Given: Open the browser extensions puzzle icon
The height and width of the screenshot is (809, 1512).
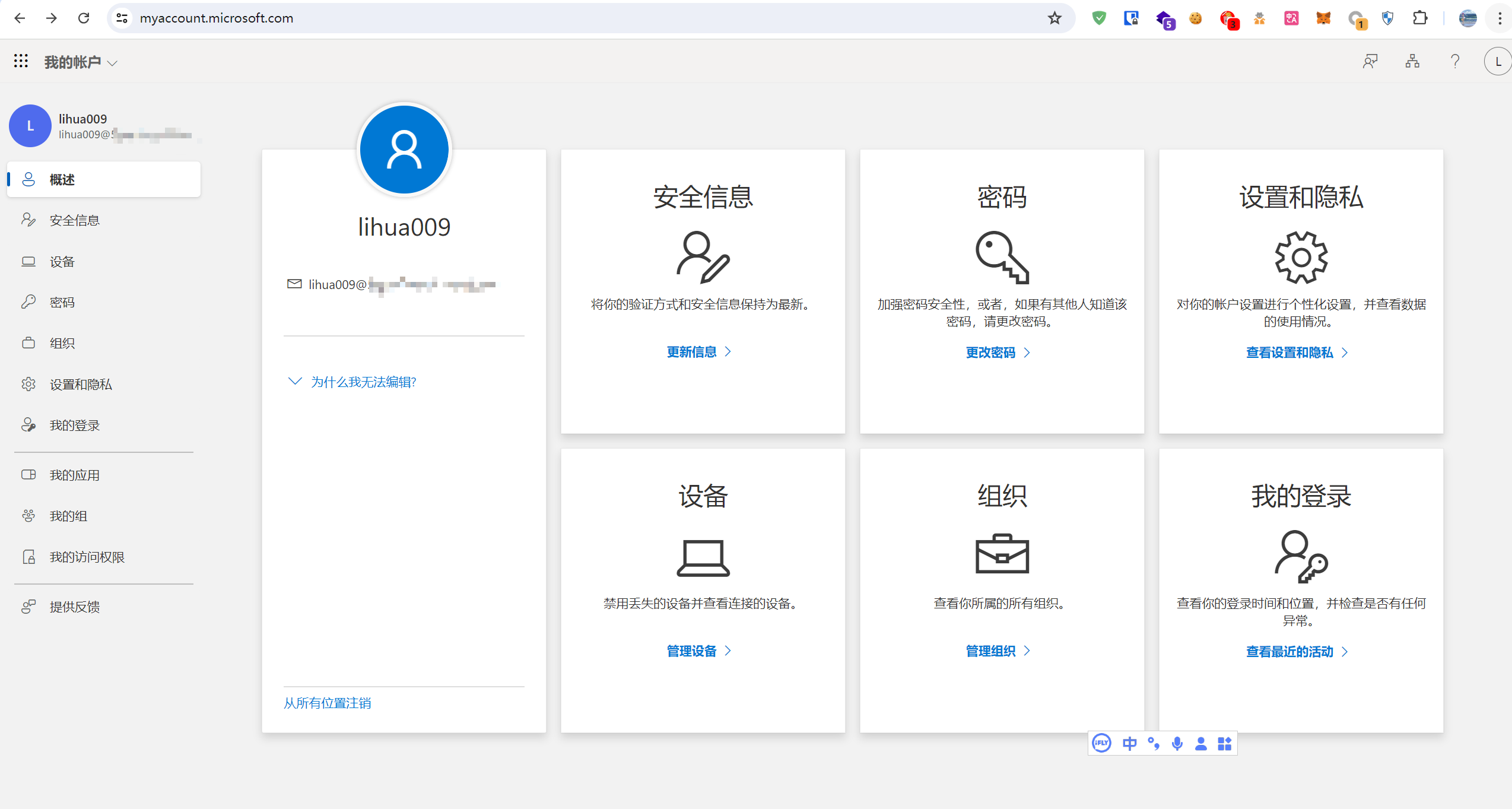Looking at the screenshot, I should 1420,18.
